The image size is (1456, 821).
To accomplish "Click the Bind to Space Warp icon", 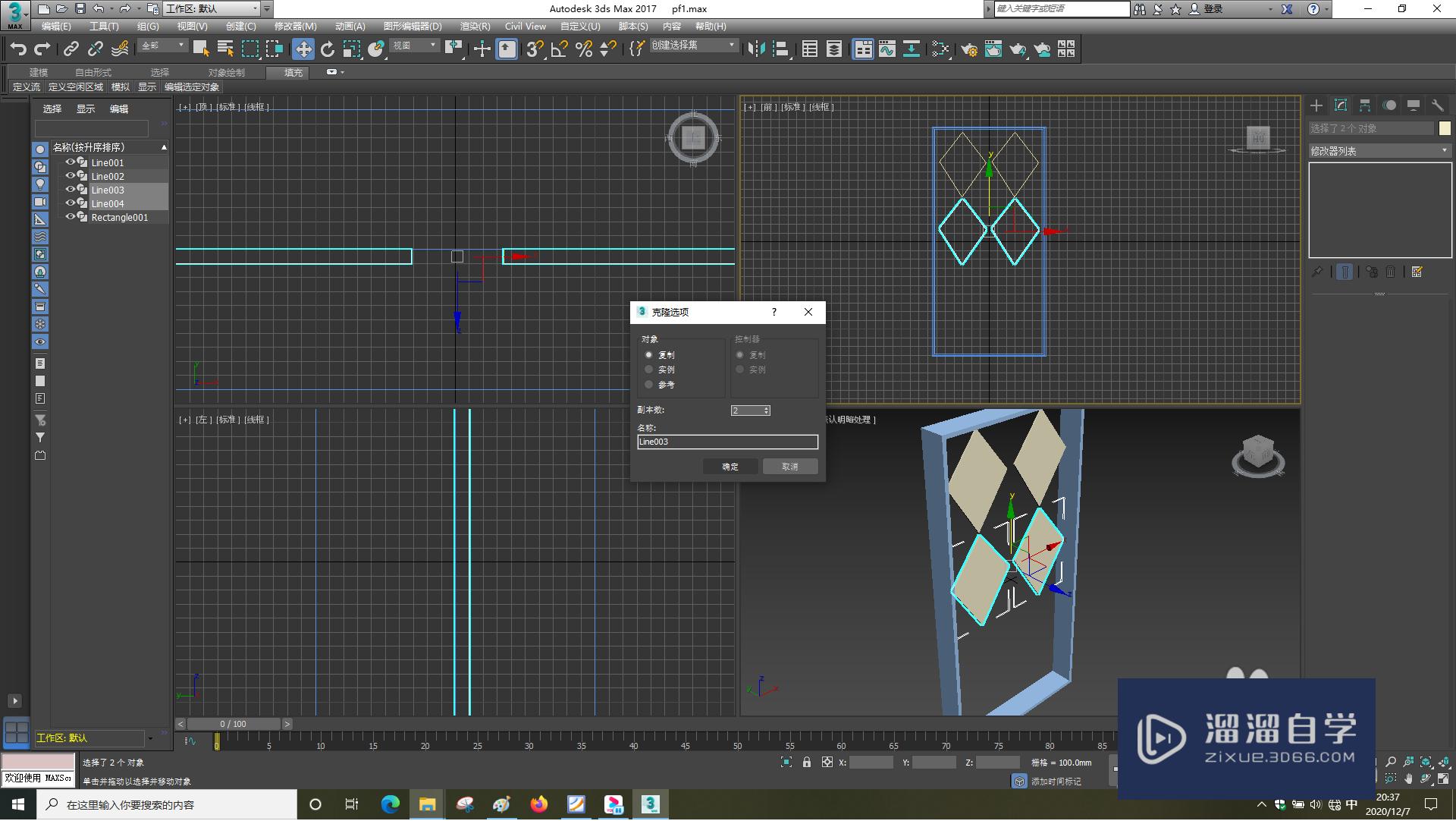I will pyautogui.click(x=120, y=49).
